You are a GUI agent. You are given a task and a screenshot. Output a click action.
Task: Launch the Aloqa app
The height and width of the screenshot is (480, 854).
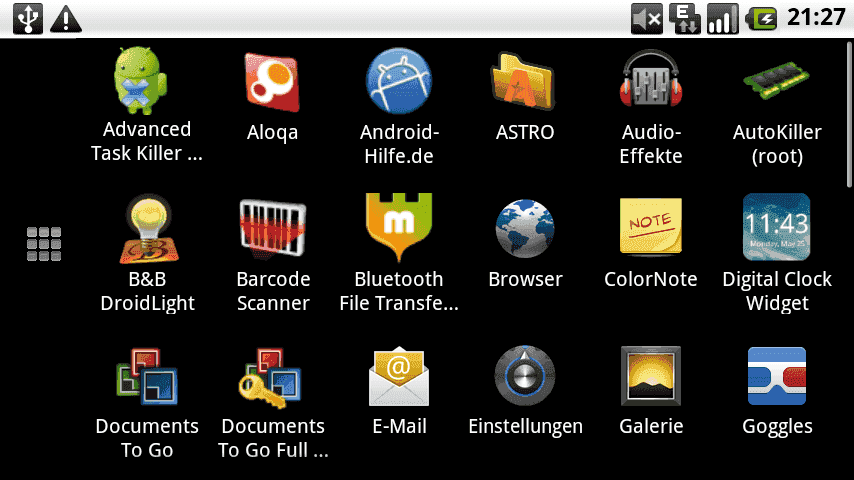[273, 82]
